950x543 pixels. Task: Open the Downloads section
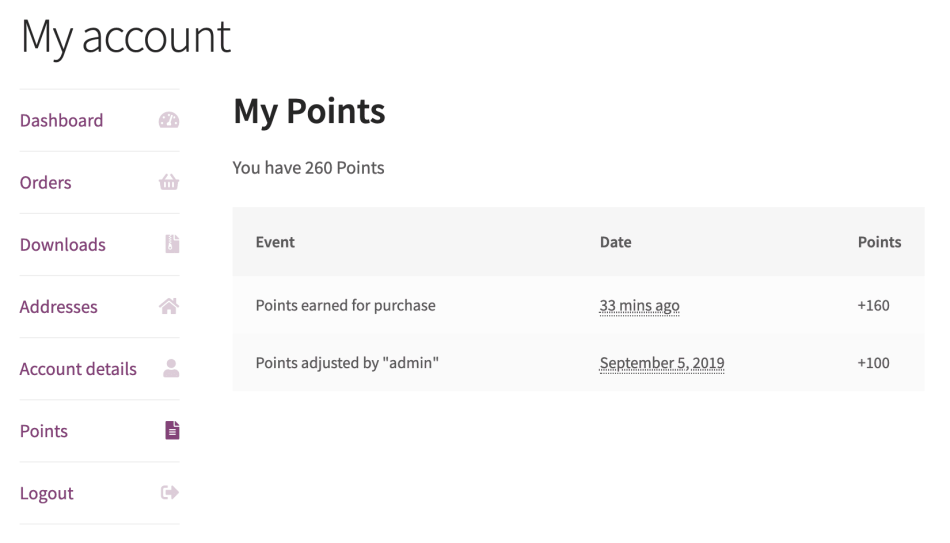62,245
